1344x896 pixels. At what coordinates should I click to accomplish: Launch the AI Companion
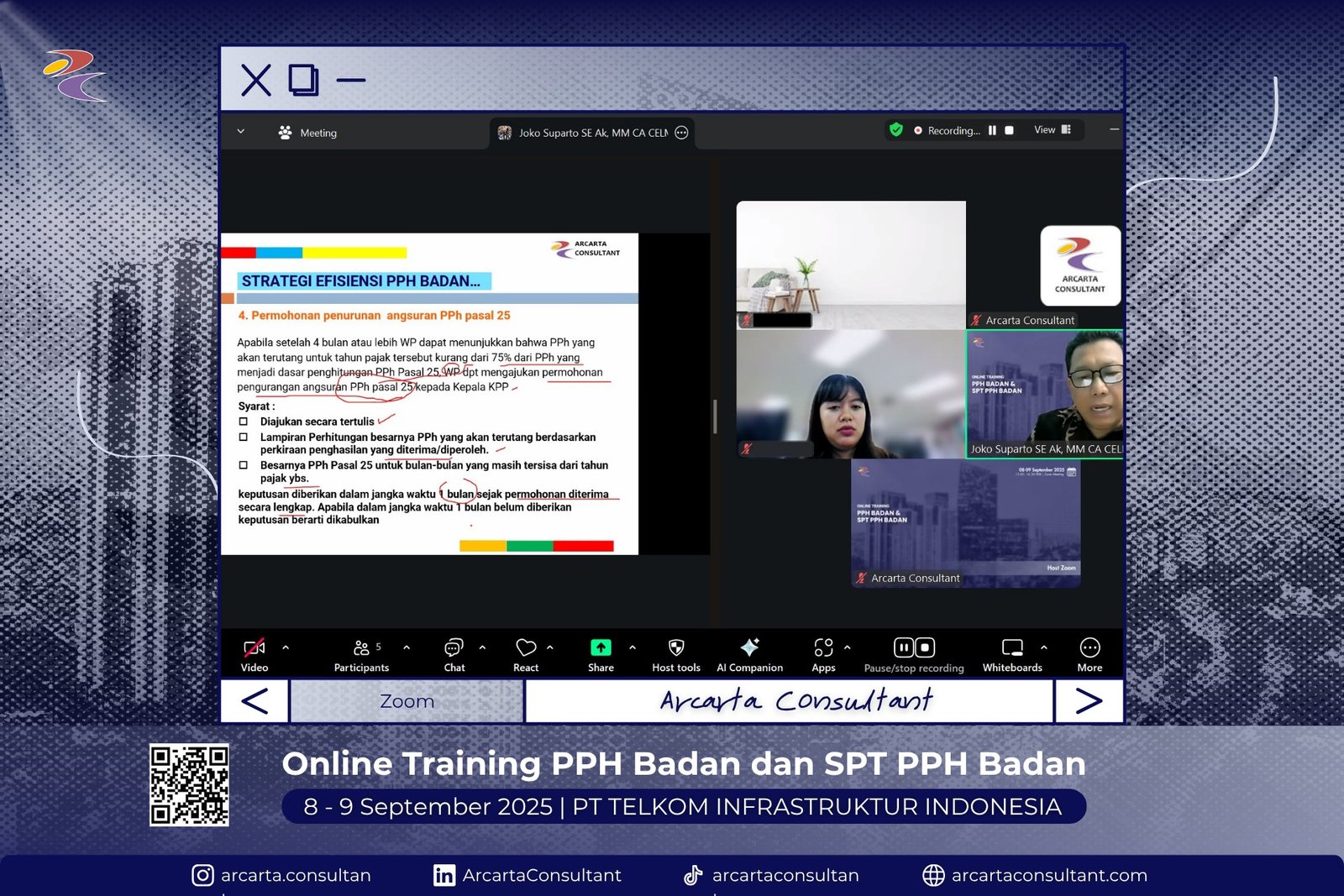(749, 648)
